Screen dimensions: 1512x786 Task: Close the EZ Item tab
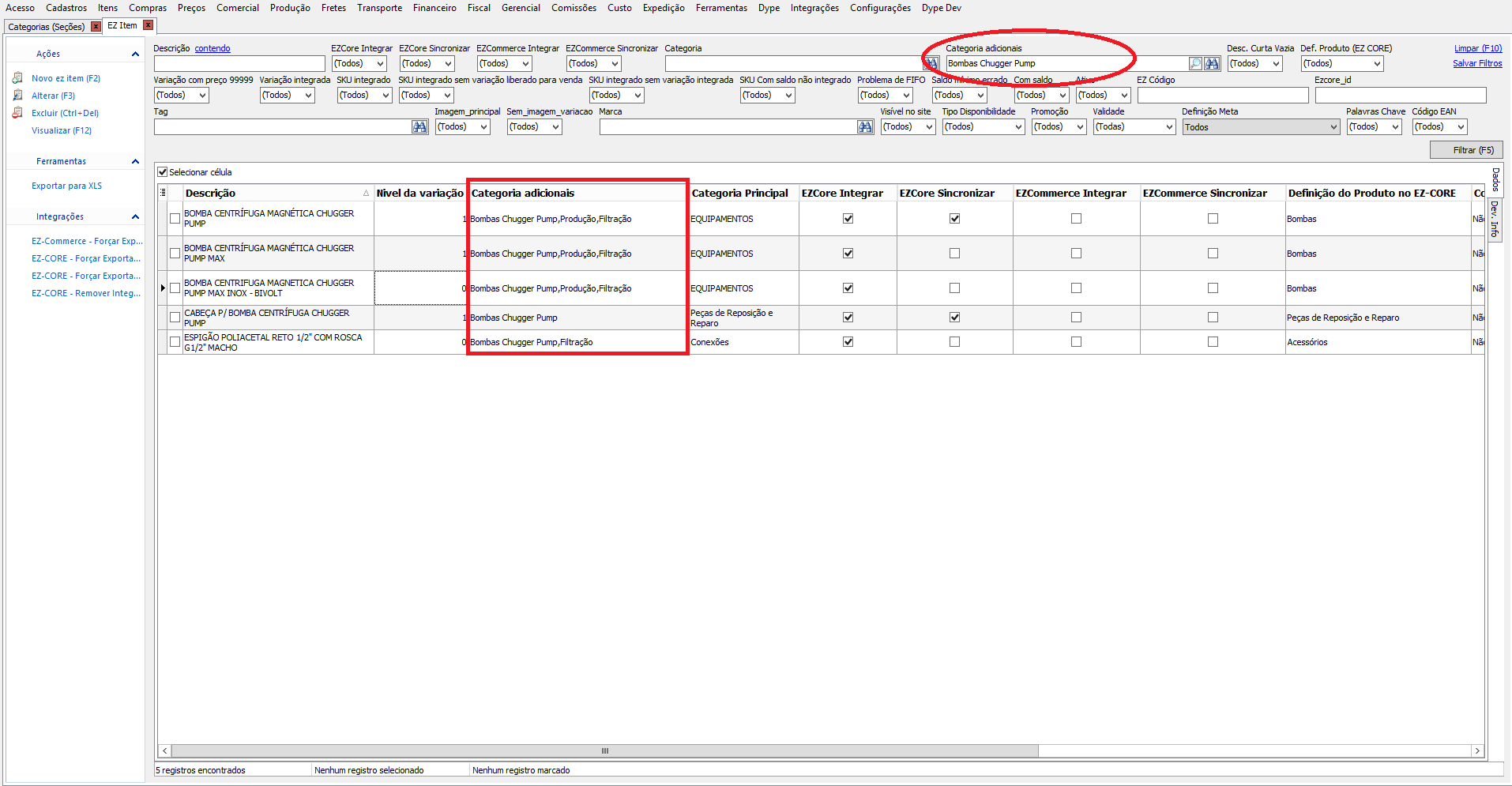pos(148,25)
